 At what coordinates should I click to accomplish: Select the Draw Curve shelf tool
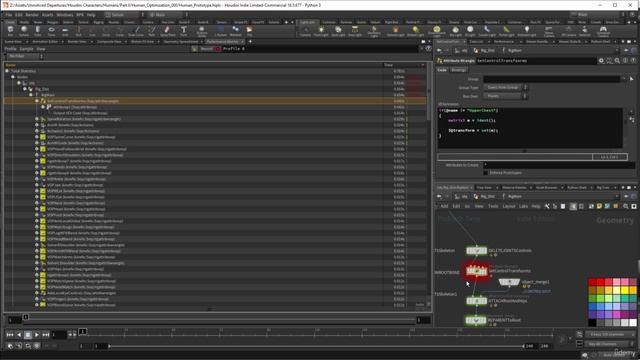click(136, 31)
